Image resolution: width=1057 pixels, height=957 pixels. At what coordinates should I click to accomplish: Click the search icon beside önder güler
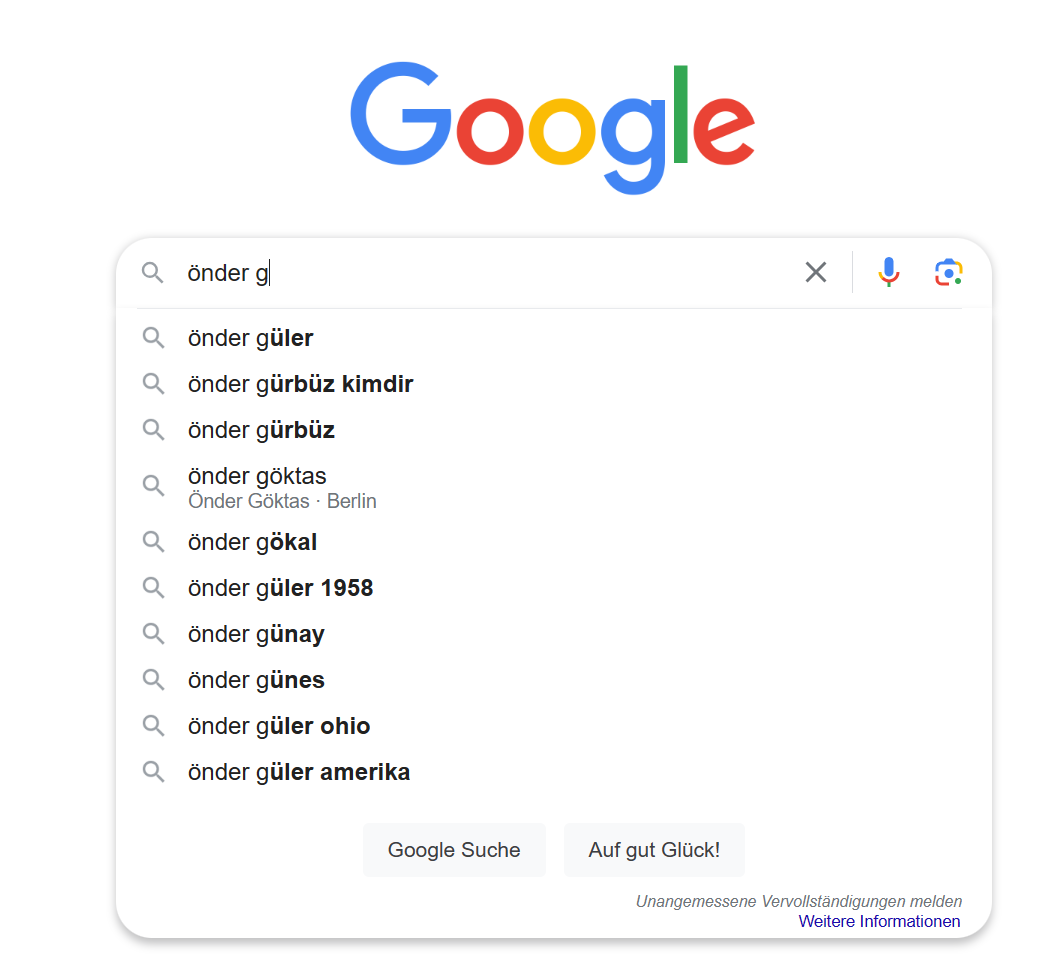click(153, 338)
